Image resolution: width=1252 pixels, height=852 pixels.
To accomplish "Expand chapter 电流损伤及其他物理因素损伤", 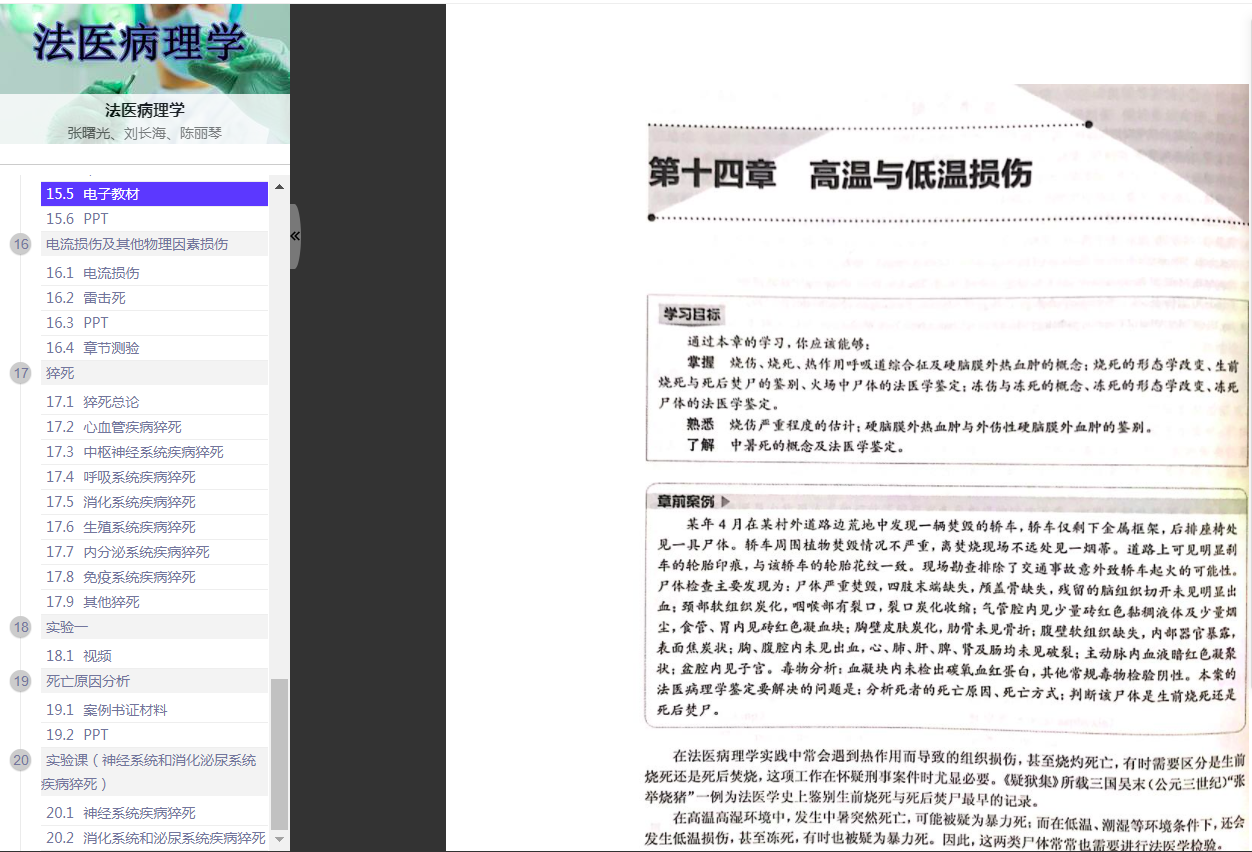I will (137, 244).
